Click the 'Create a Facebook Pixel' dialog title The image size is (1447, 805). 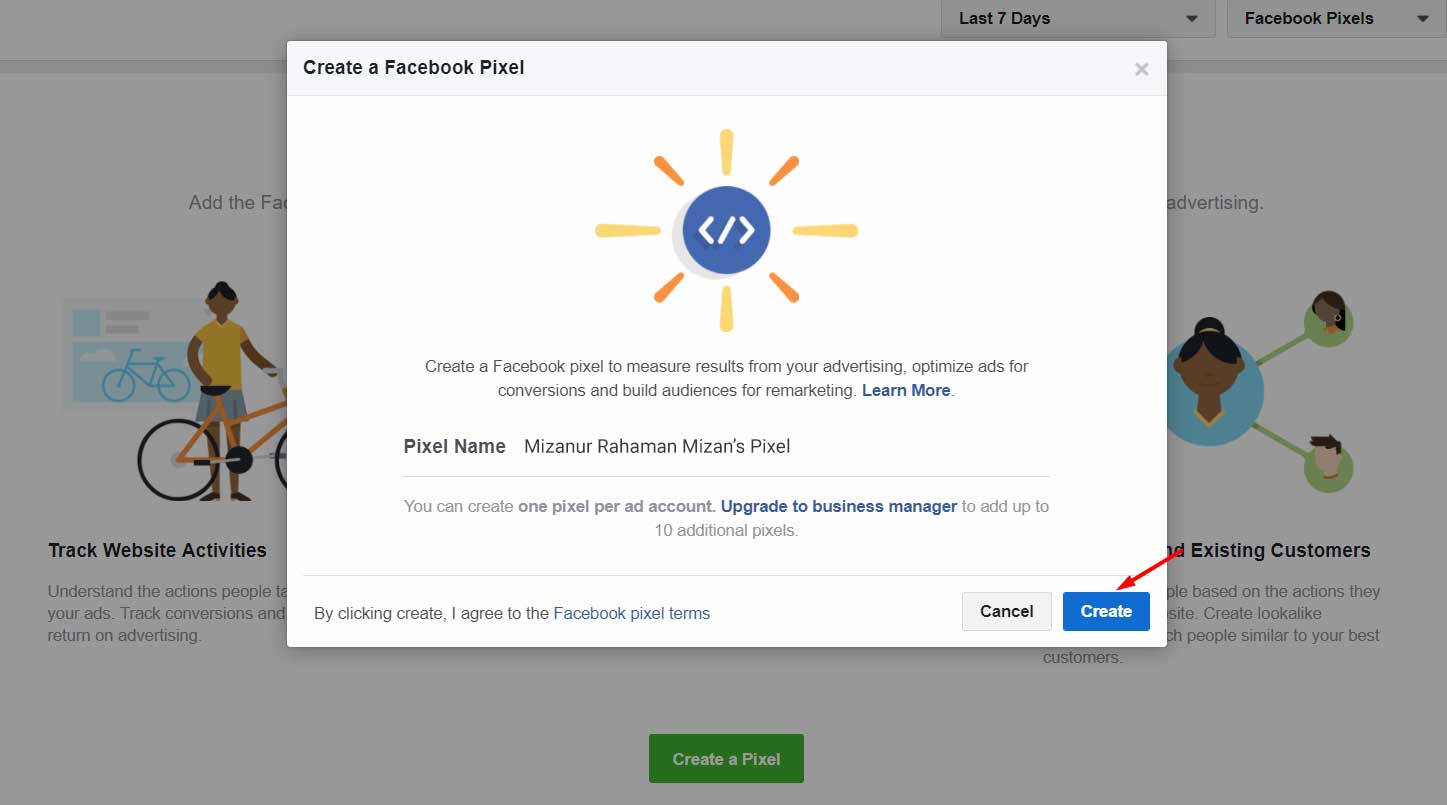tap(414, 67)
